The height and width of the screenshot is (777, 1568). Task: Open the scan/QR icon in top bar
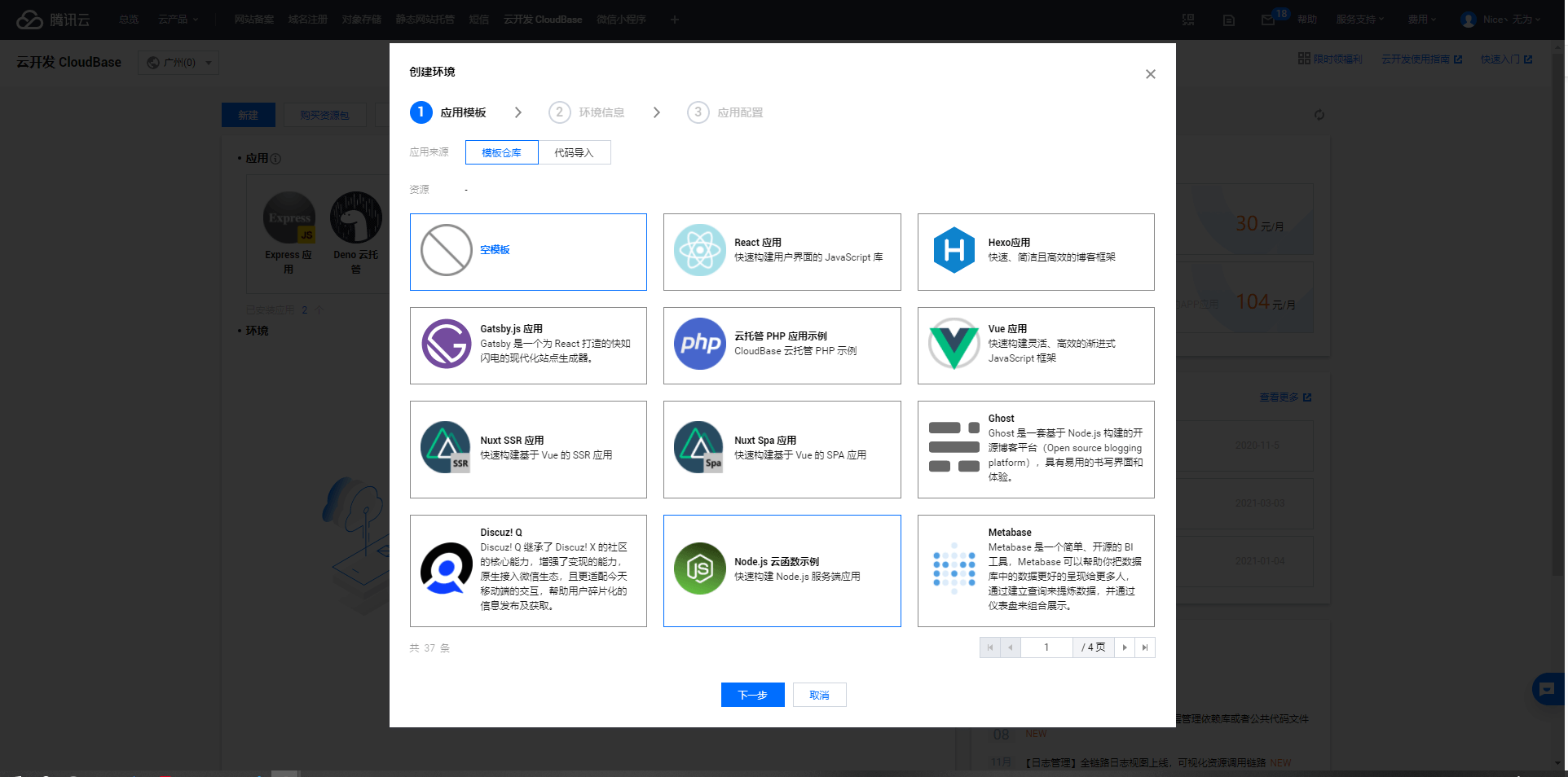click(1188, 20)
